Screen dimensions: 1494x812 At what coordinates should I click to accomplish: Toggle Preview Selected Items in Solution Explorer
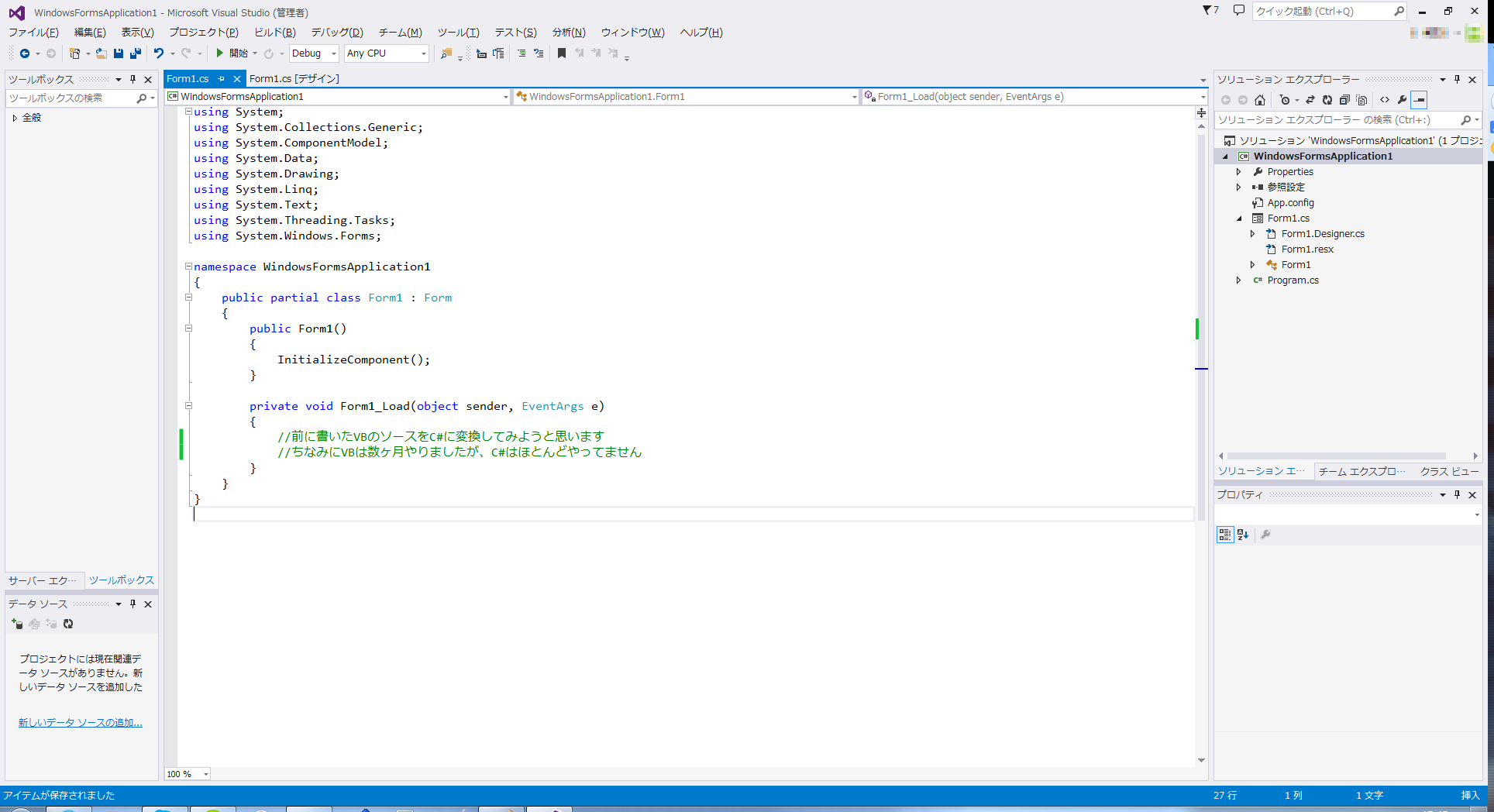(1419, 100)
